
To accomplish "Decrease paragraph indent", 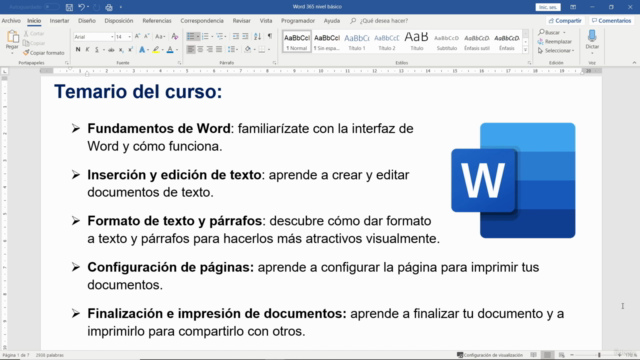I will (x=236, y=36).
